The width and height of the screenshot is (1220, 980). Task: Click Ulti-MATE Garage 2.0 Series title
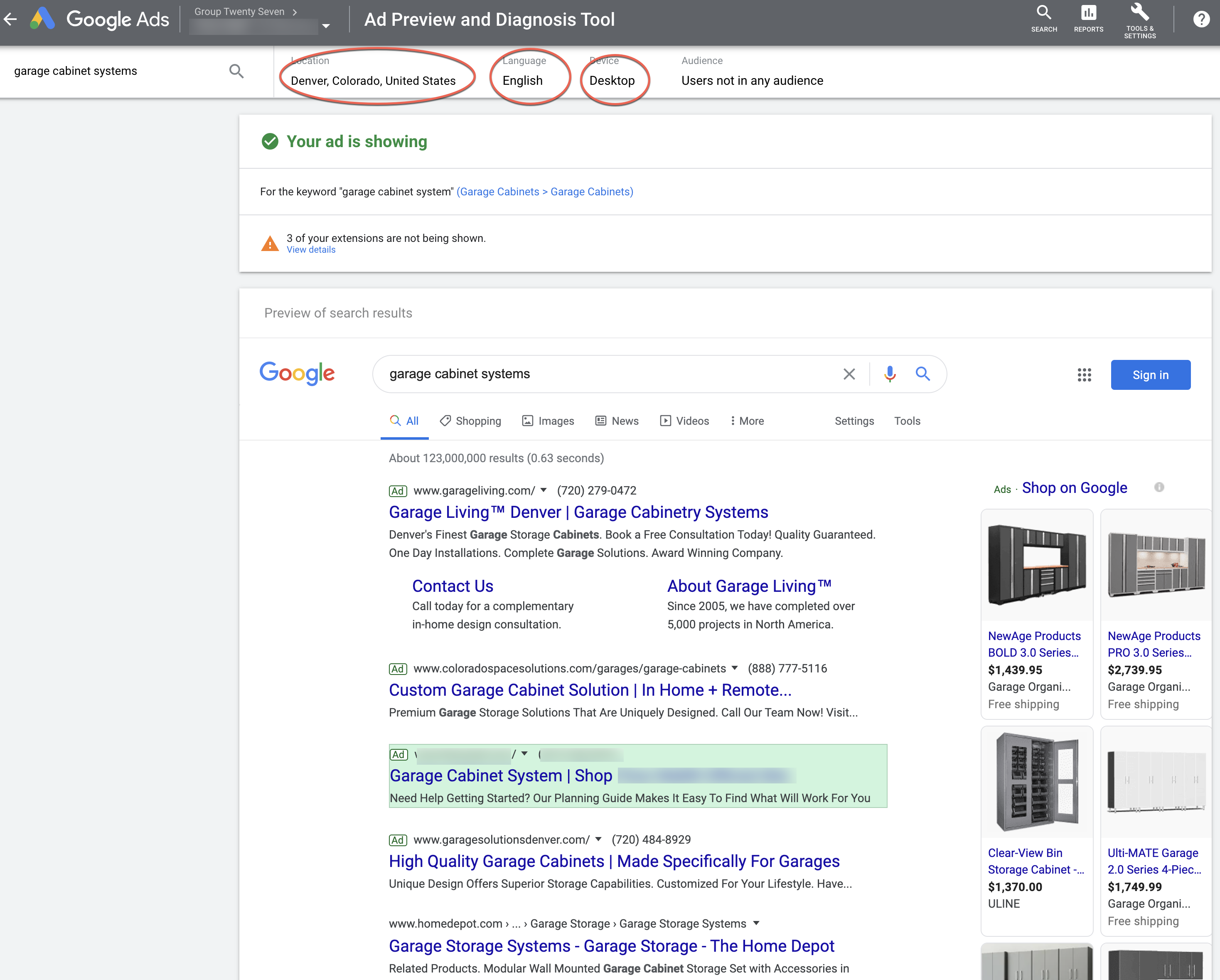click(1154, 861)
